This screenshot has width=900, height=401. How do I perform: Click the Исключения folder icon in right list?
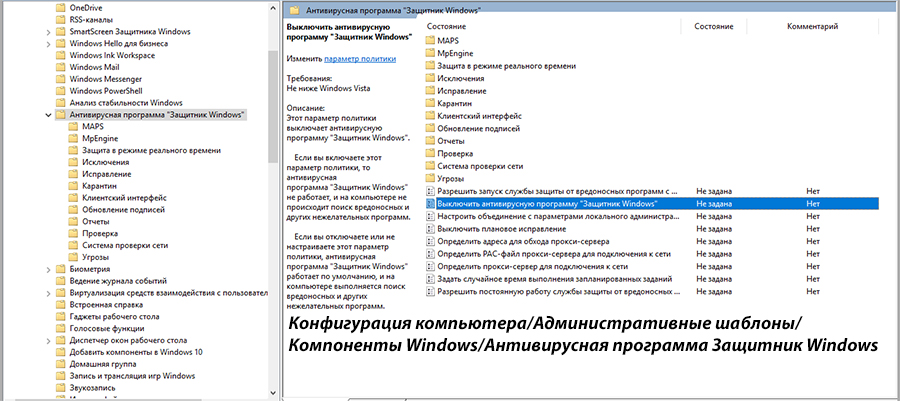pyautogui.click(x=430, y=78)
